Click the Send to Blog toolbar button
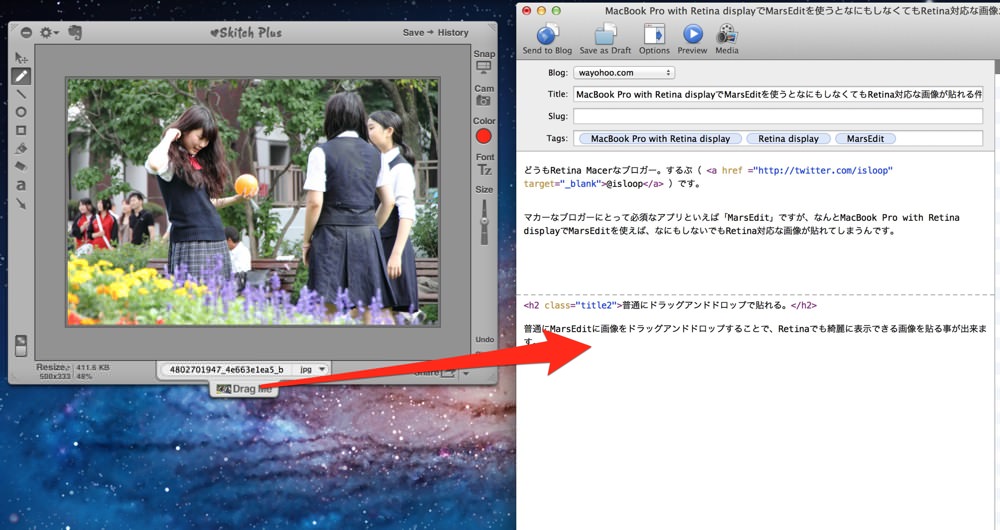Screen dimensions: 1000x530 point(547,40)
